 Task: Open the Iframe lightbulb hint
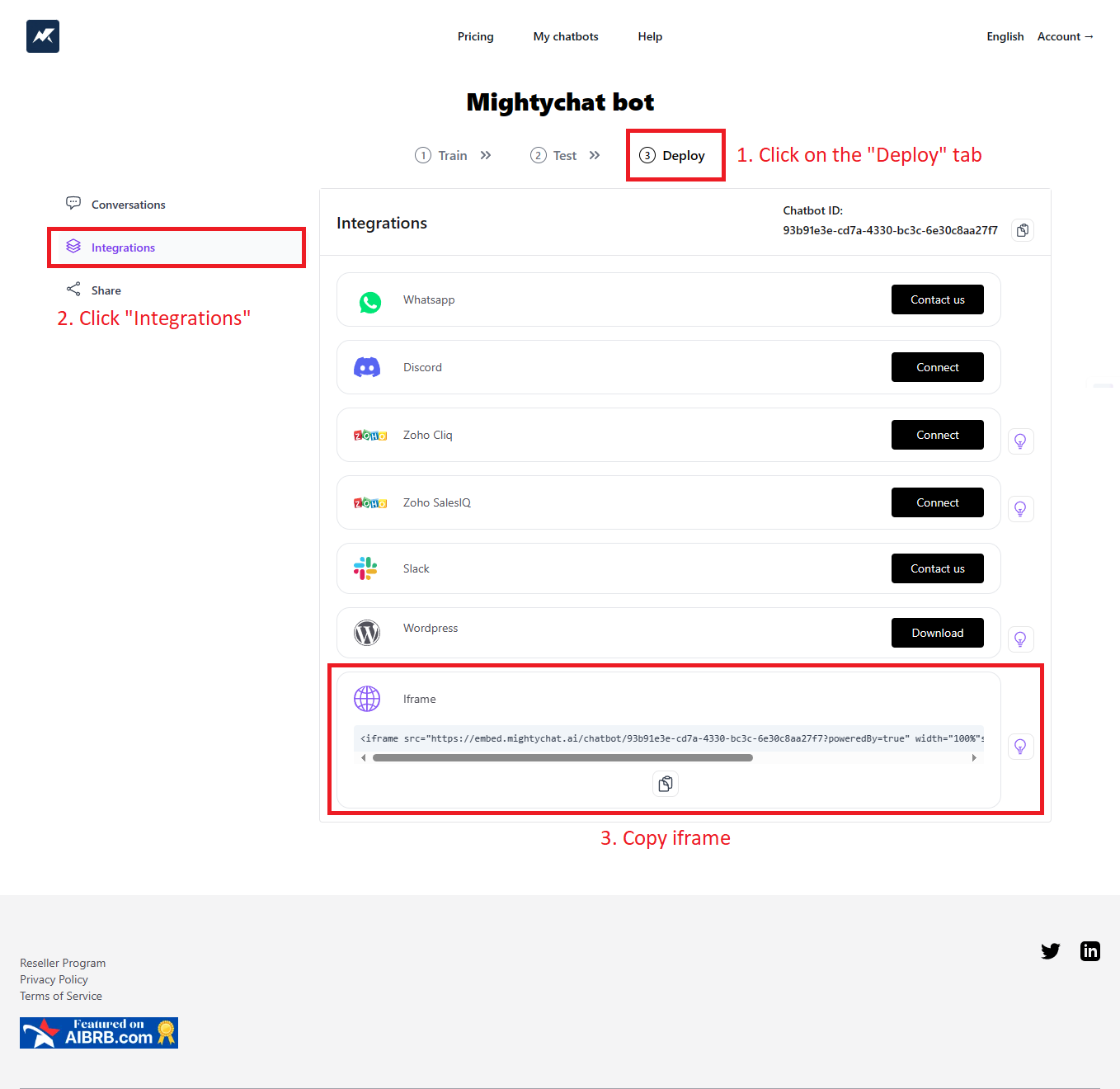pos(1020,747)
